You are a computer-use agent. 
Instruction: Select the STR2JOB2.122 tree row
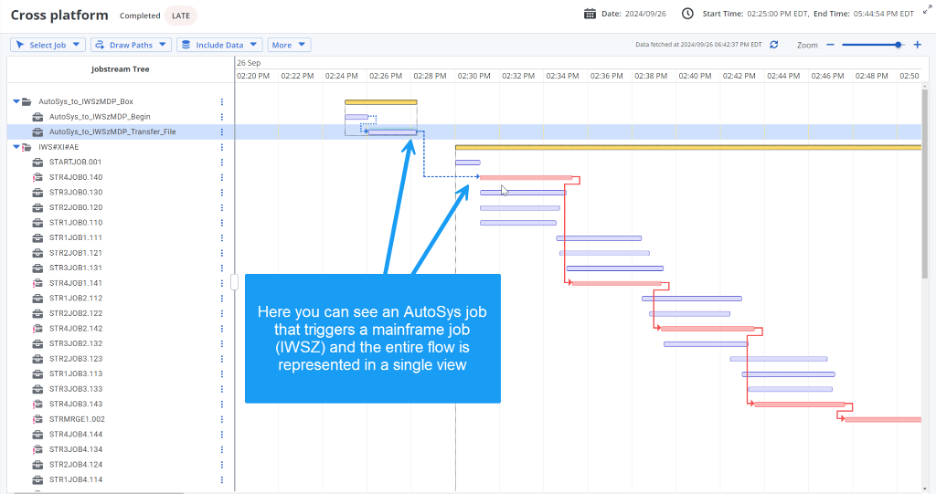(121, 313)
